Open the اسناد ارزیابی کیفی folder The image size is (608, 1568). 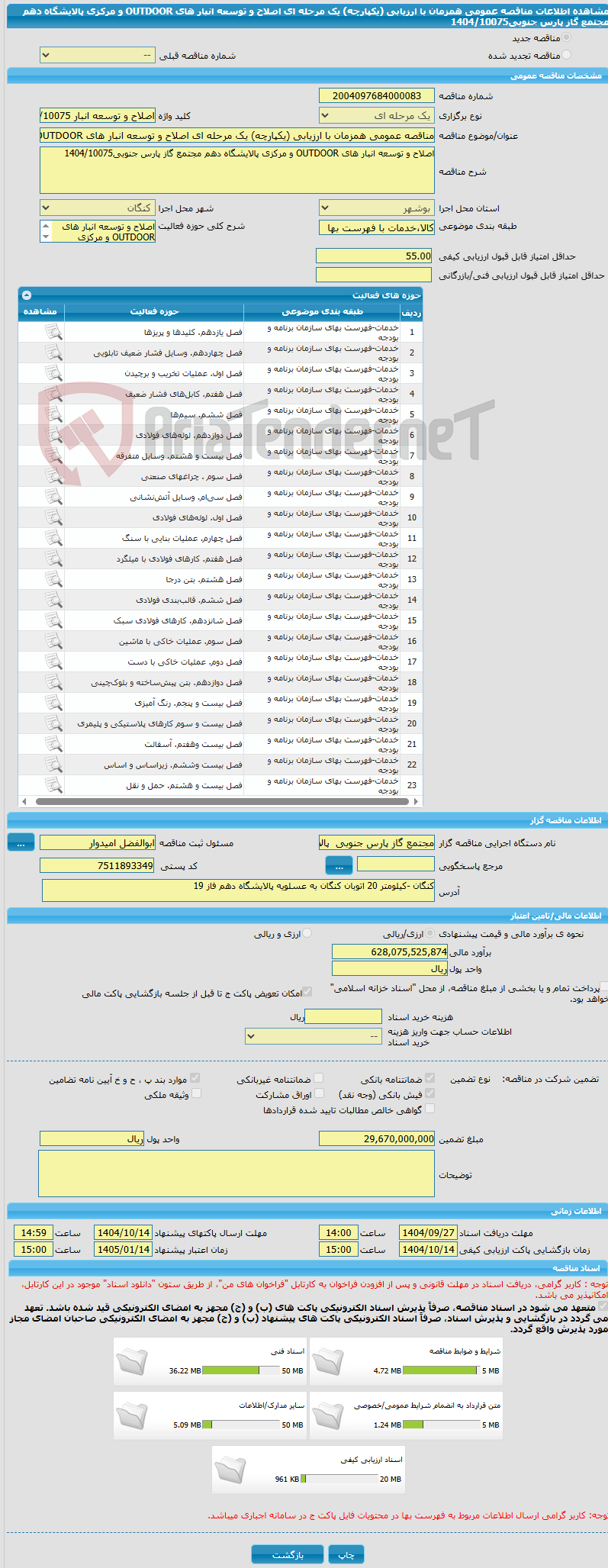(x=230, y=1470)
